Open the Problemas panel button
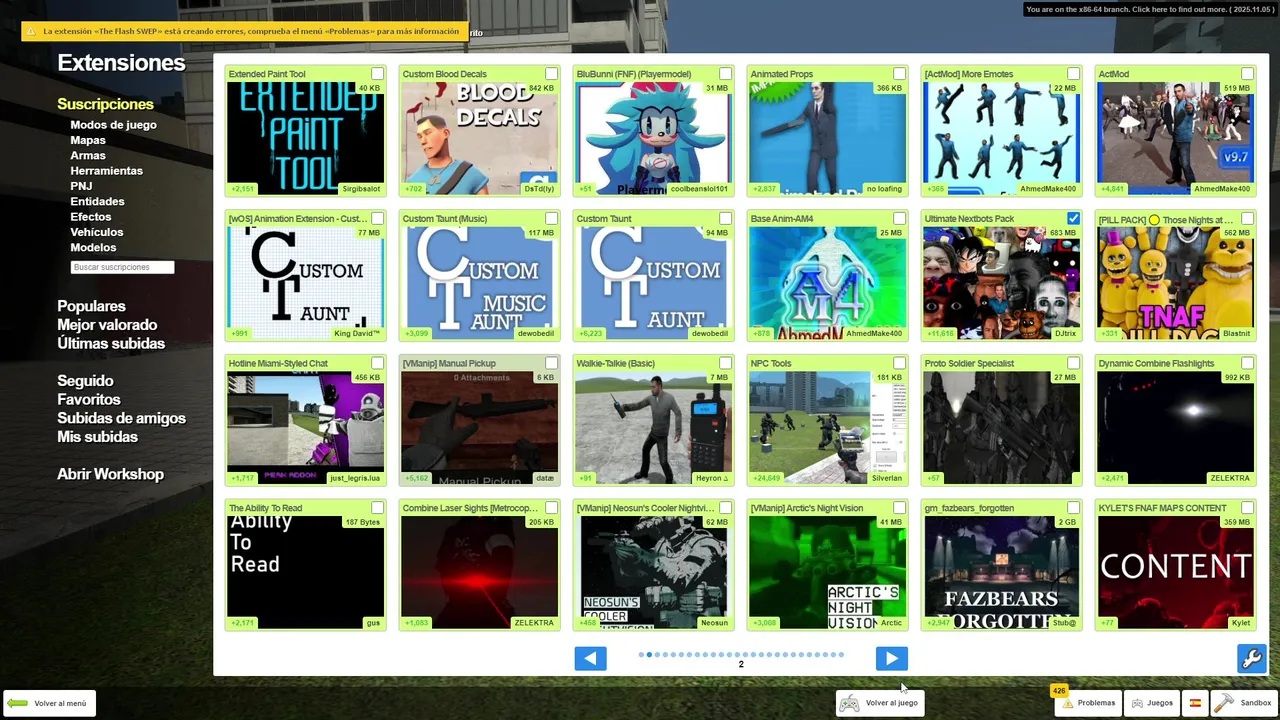Screen dimensions: 1280x720 click(1088, 703)
